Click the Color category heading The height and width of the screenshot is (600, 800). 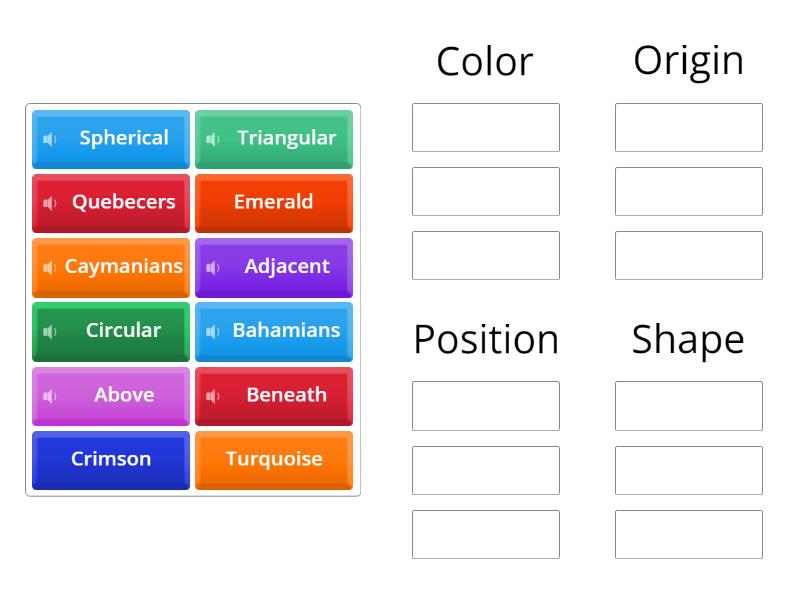tap(485, 61)
